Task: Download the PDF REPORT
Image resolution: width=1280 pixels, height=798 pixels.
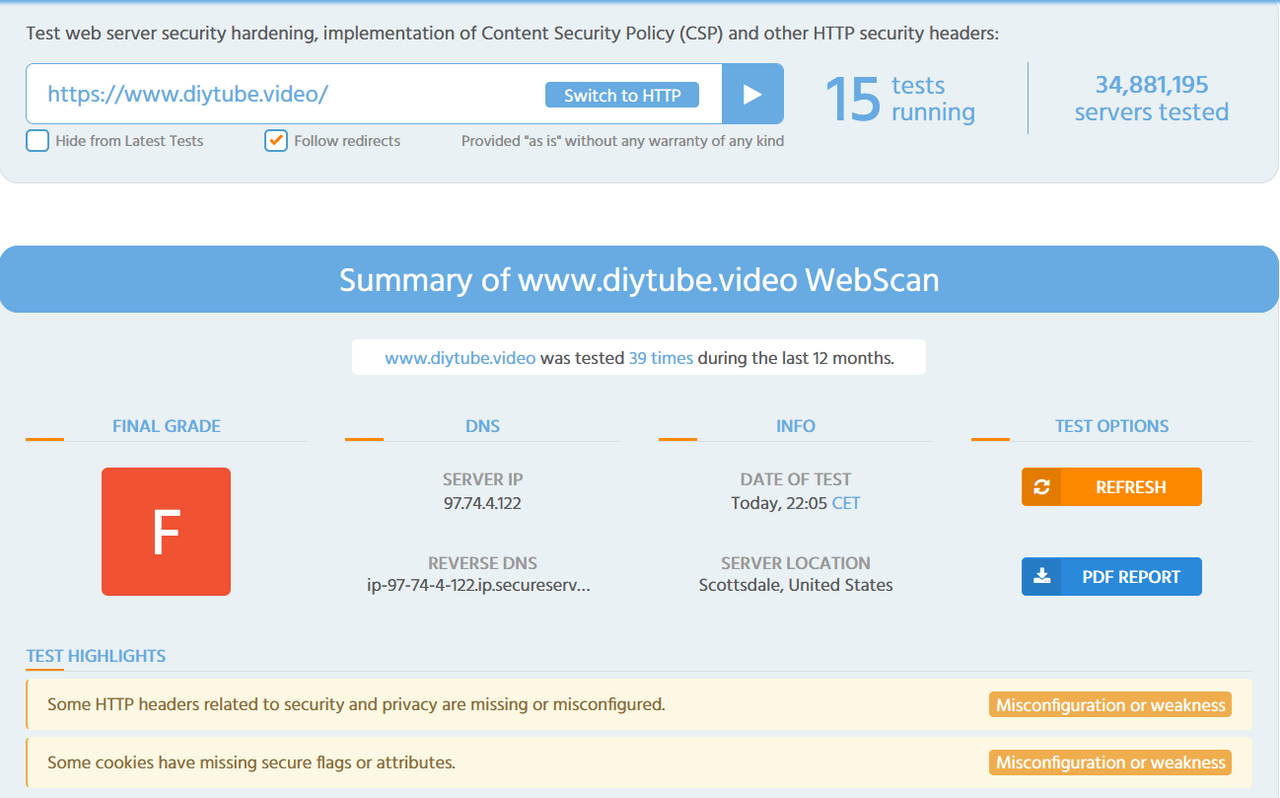Action: pyautogui.click(x=1112, y=576)
